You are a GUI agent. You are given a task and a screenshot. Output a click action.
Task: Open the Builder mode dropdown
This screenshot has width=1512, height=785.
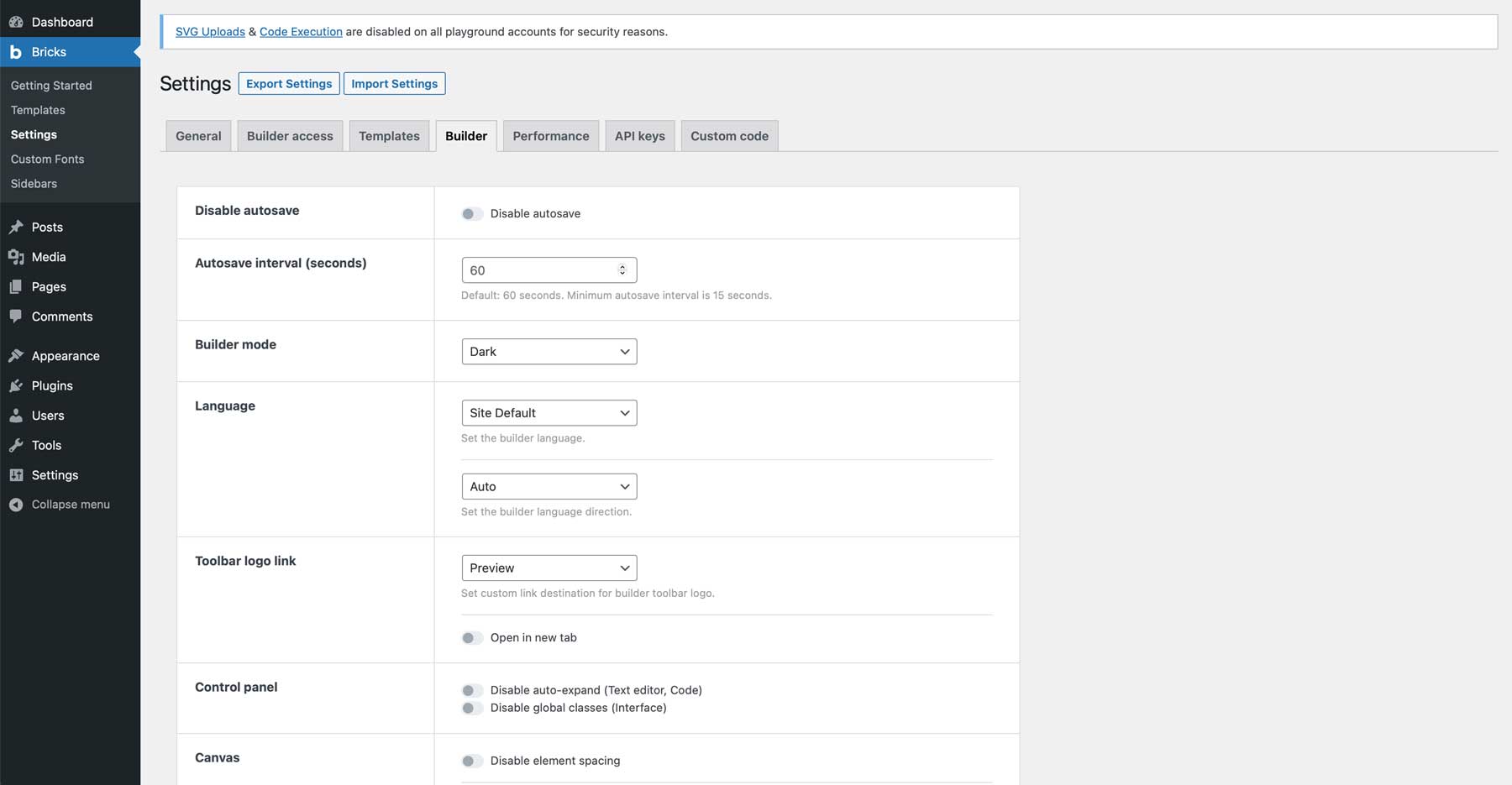pos(549,351)
